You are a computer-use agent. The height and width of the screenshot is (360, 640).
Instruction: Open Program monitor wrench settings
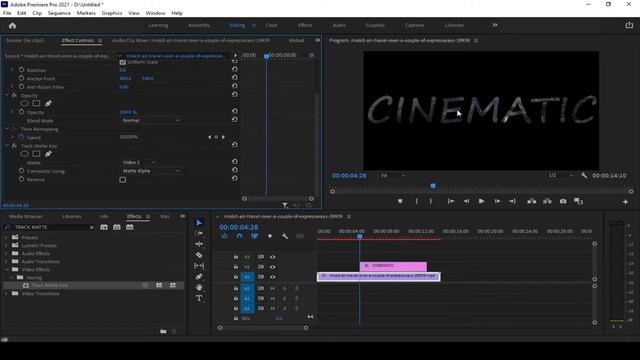click(584, 176)
